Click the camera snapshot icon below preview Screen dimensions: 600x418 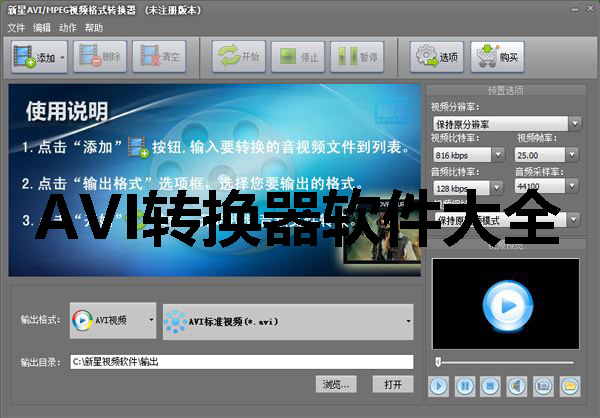click(543, 386)
